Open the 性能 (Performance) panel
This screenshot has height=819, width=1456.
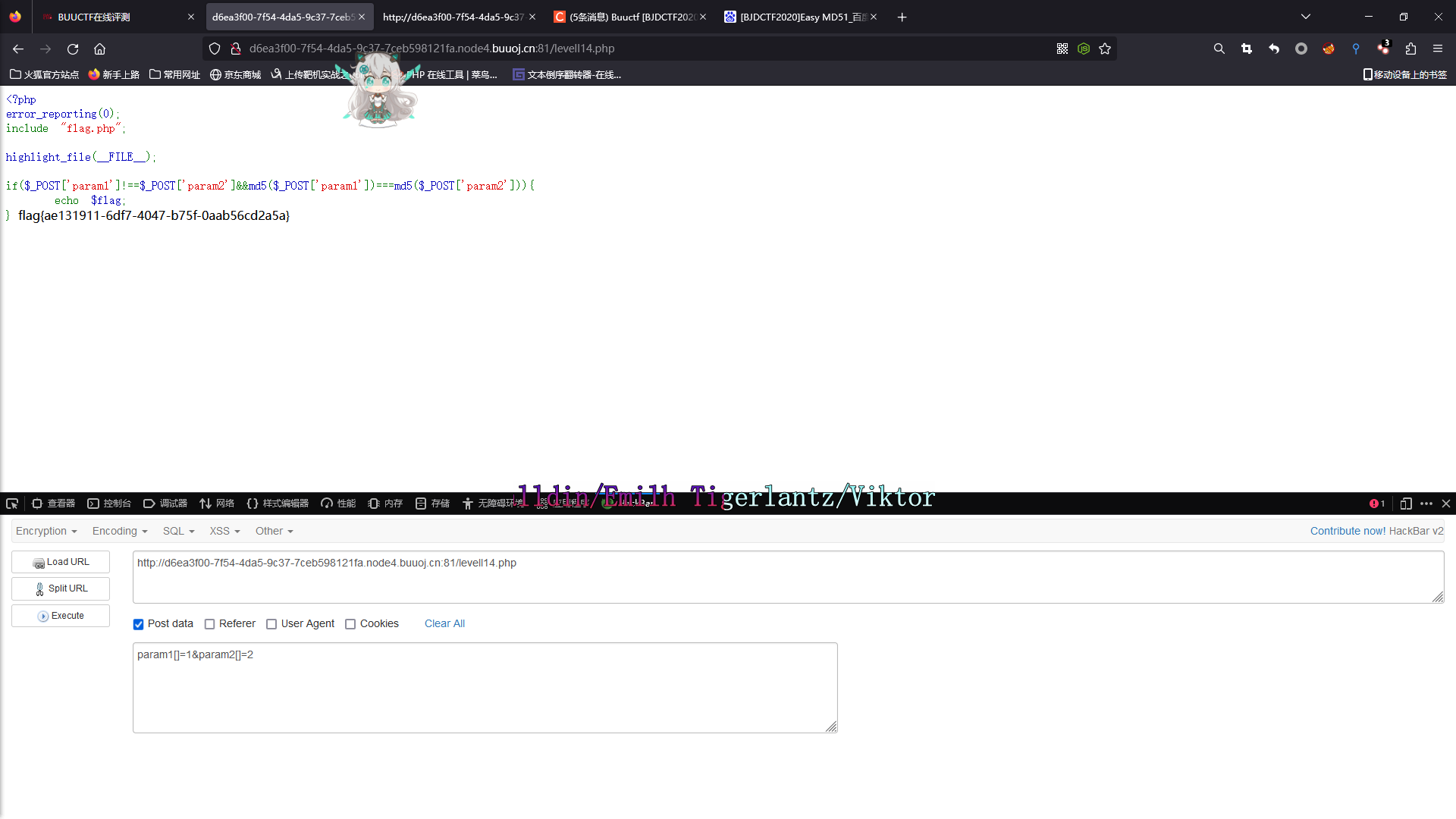tap(337, 503)
